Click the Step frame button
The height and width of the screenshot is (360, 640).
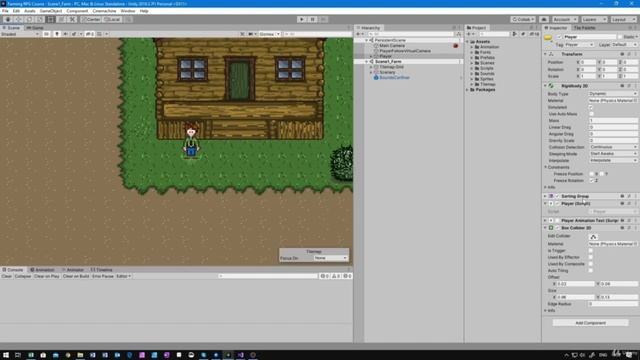[x=323, y=19]
